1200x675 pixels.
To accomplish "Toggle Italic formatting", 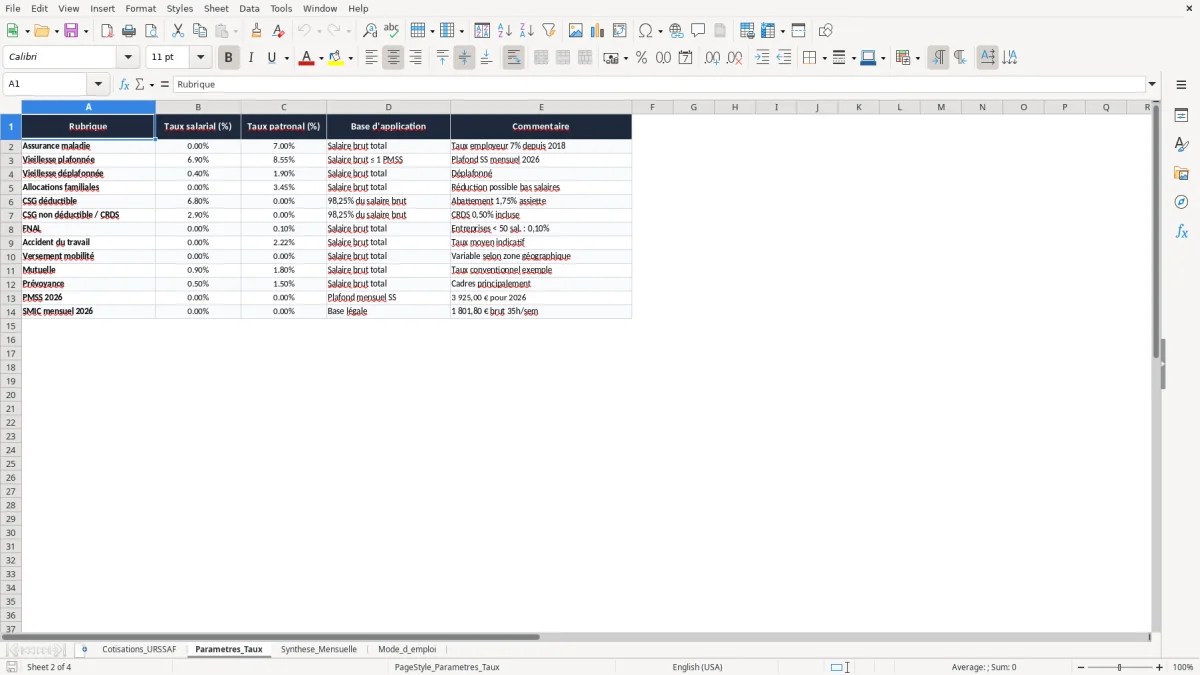I will [x=250, y=58].
